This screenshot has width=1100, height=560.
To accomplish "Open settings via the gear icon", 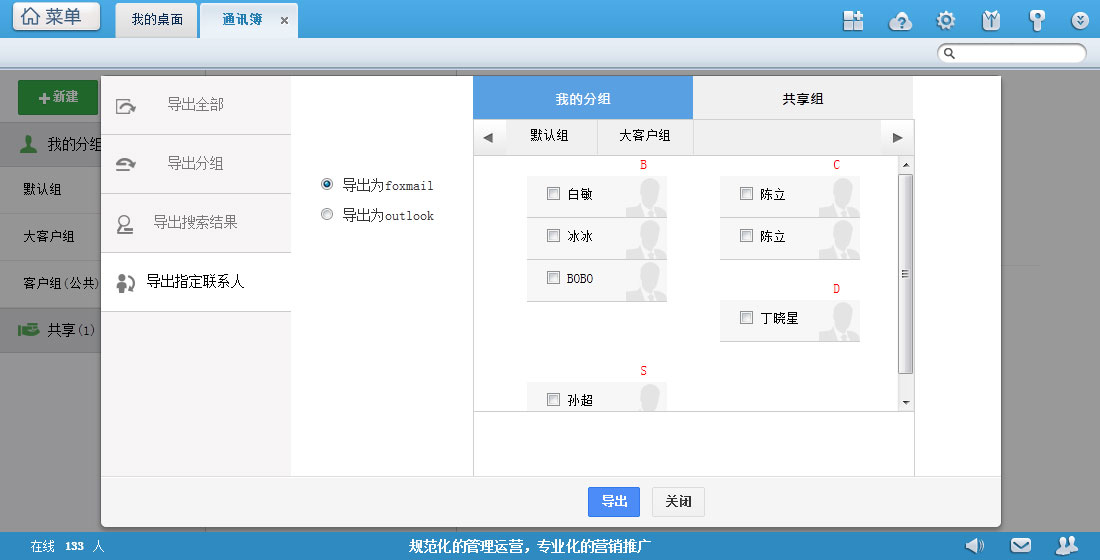I will point(945,21).
